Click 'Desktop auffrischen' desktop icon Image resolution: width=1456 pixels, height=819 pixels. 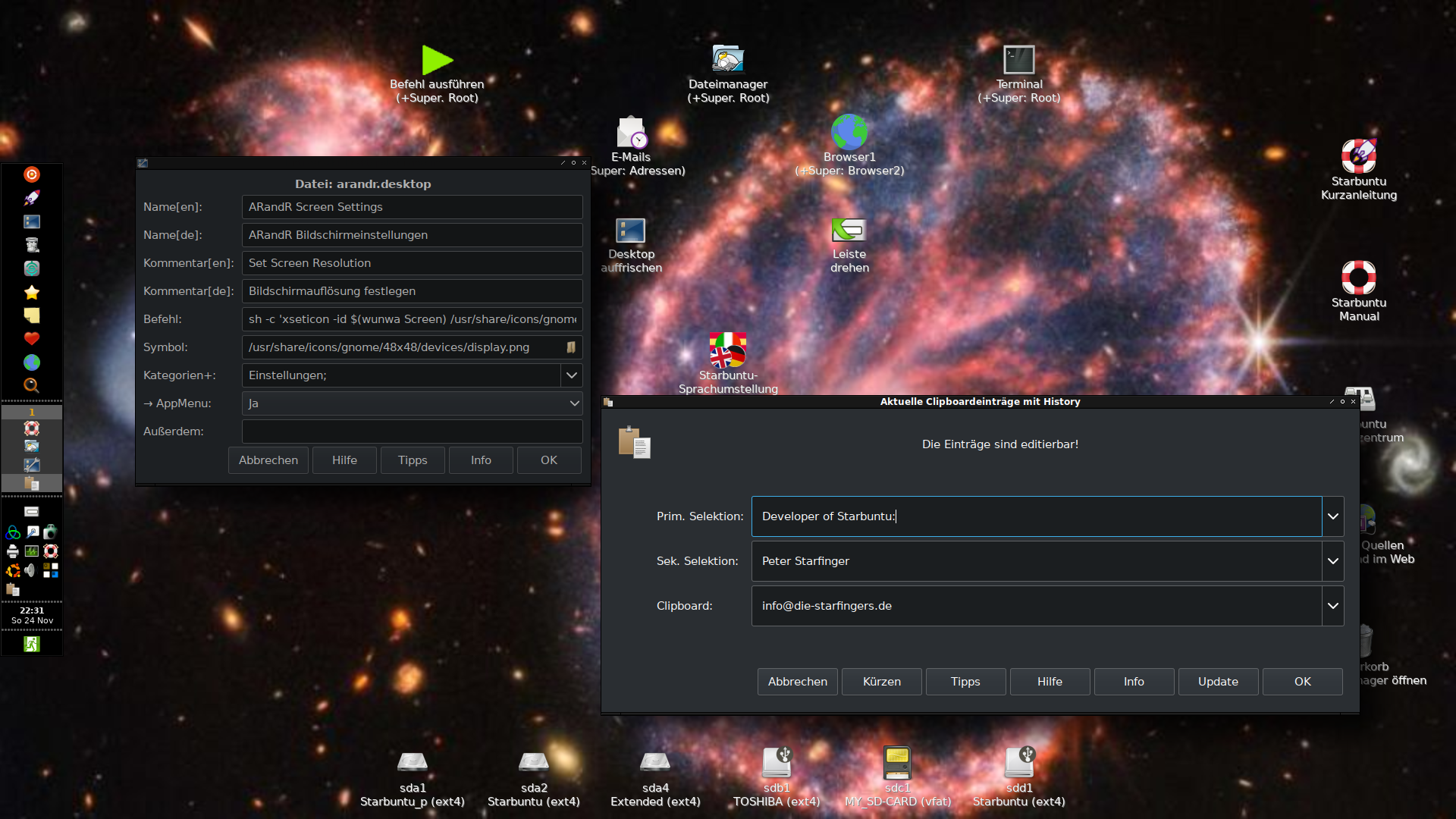pyautogui.click(x=631, y=231)
